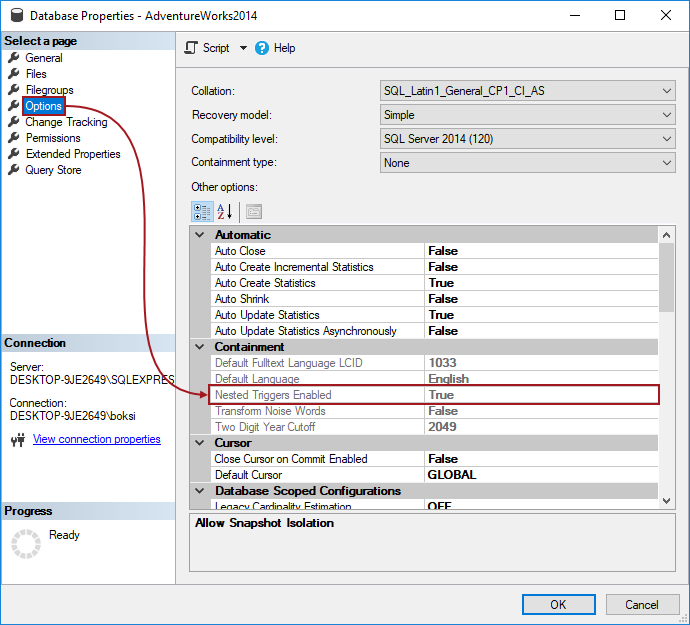Click the OK button
This screenshot has height=625, width=690.
click(558, 604)
